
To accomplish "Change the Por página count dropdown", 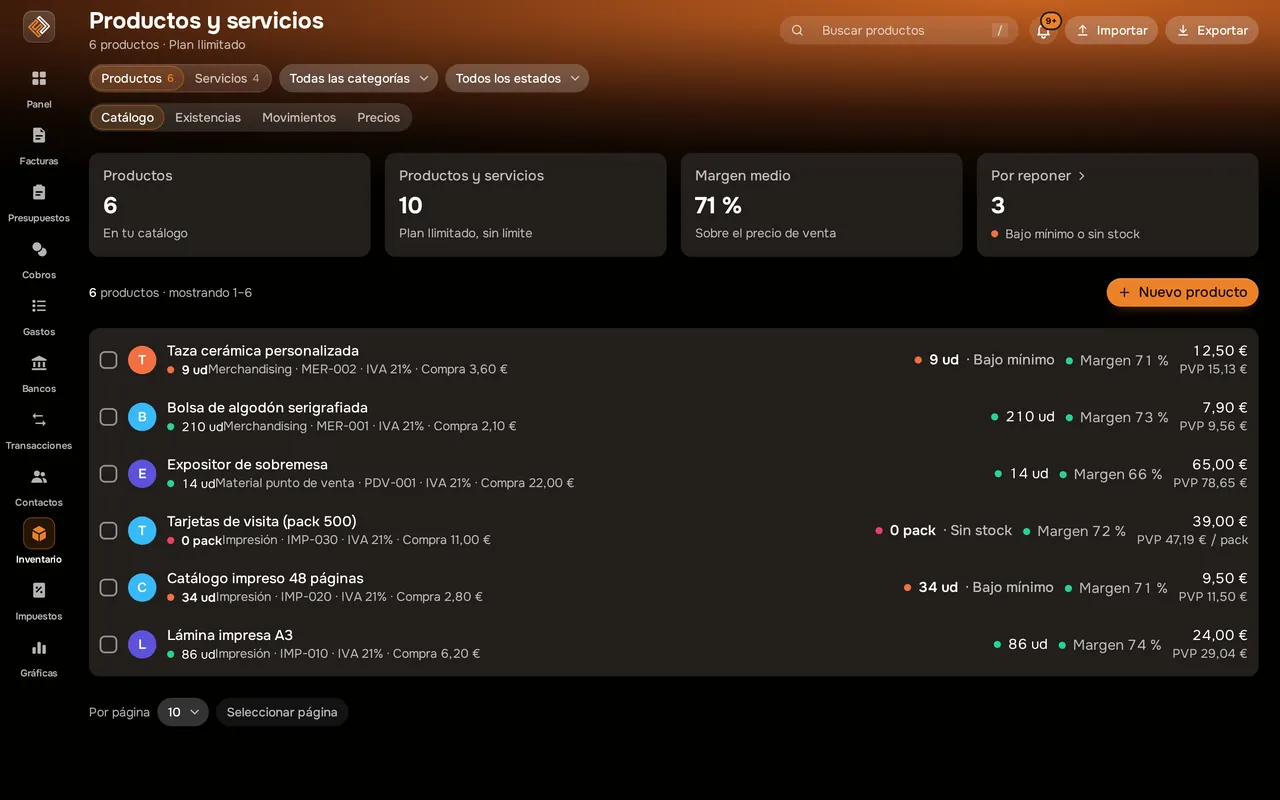I will 183,712.
